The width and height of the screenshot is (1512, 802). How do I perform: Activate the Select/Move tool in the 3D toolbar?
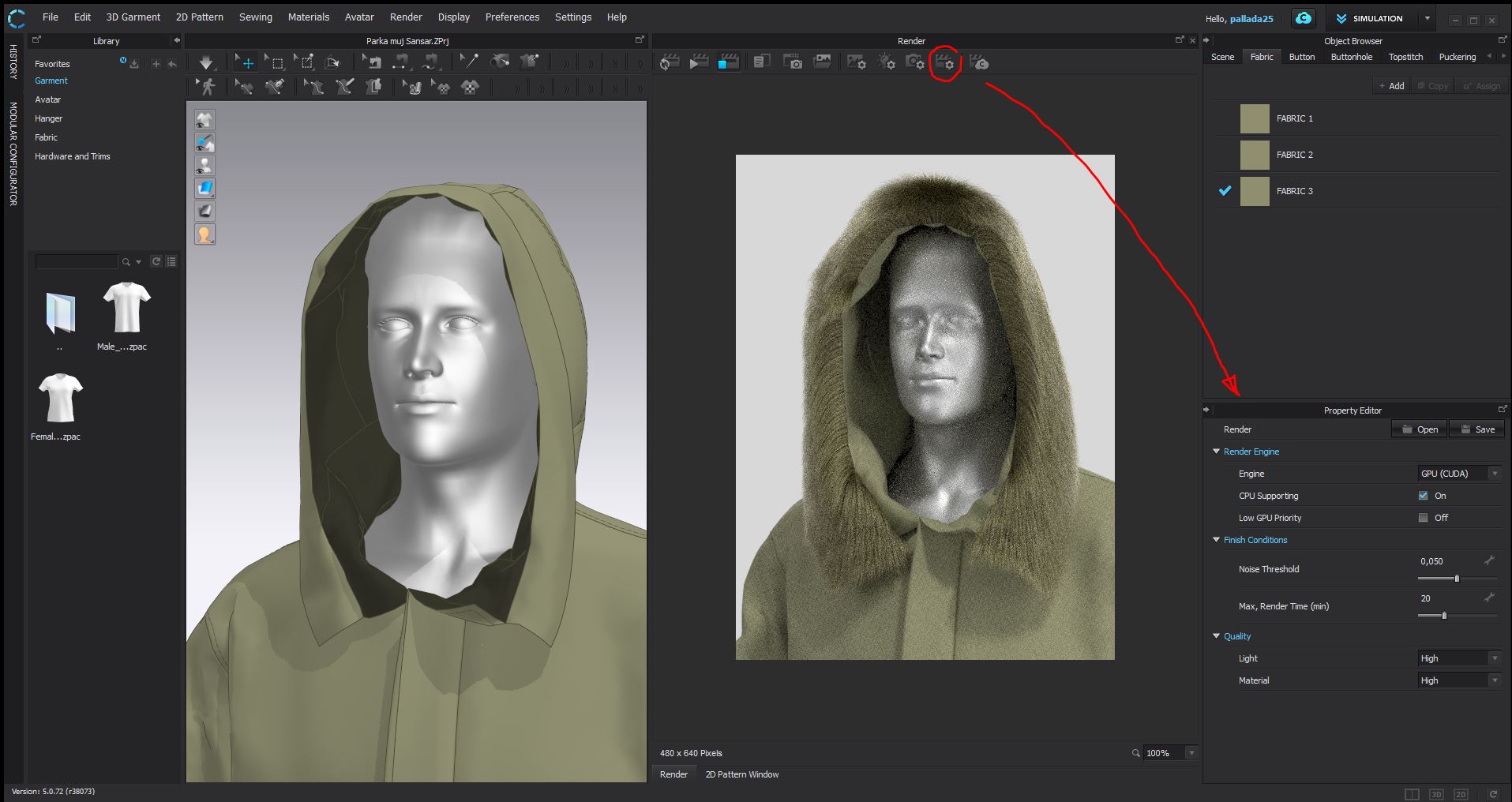point(245,62)
